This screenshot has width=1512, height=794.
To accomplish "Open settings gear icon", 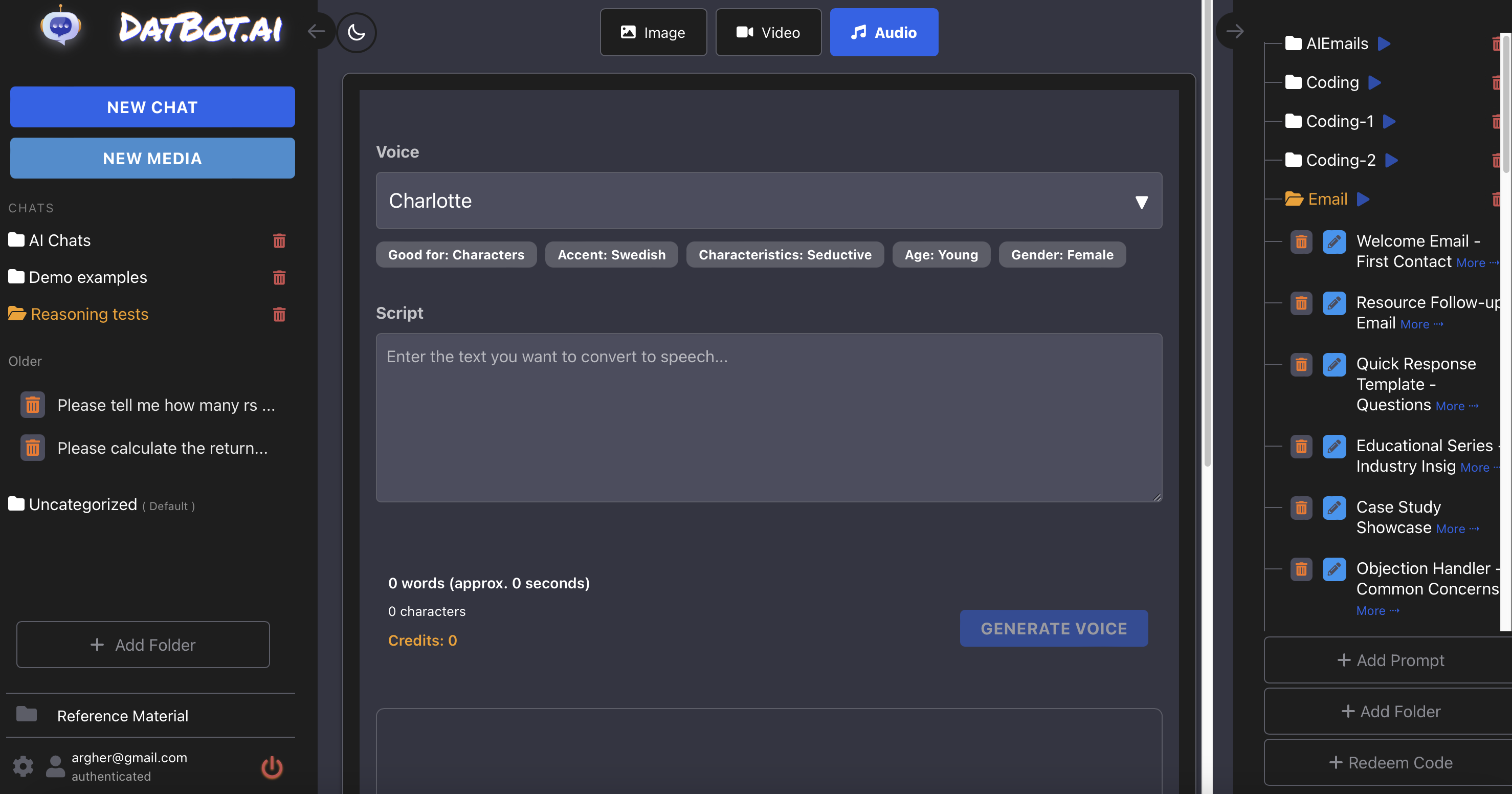I will 24,766.
